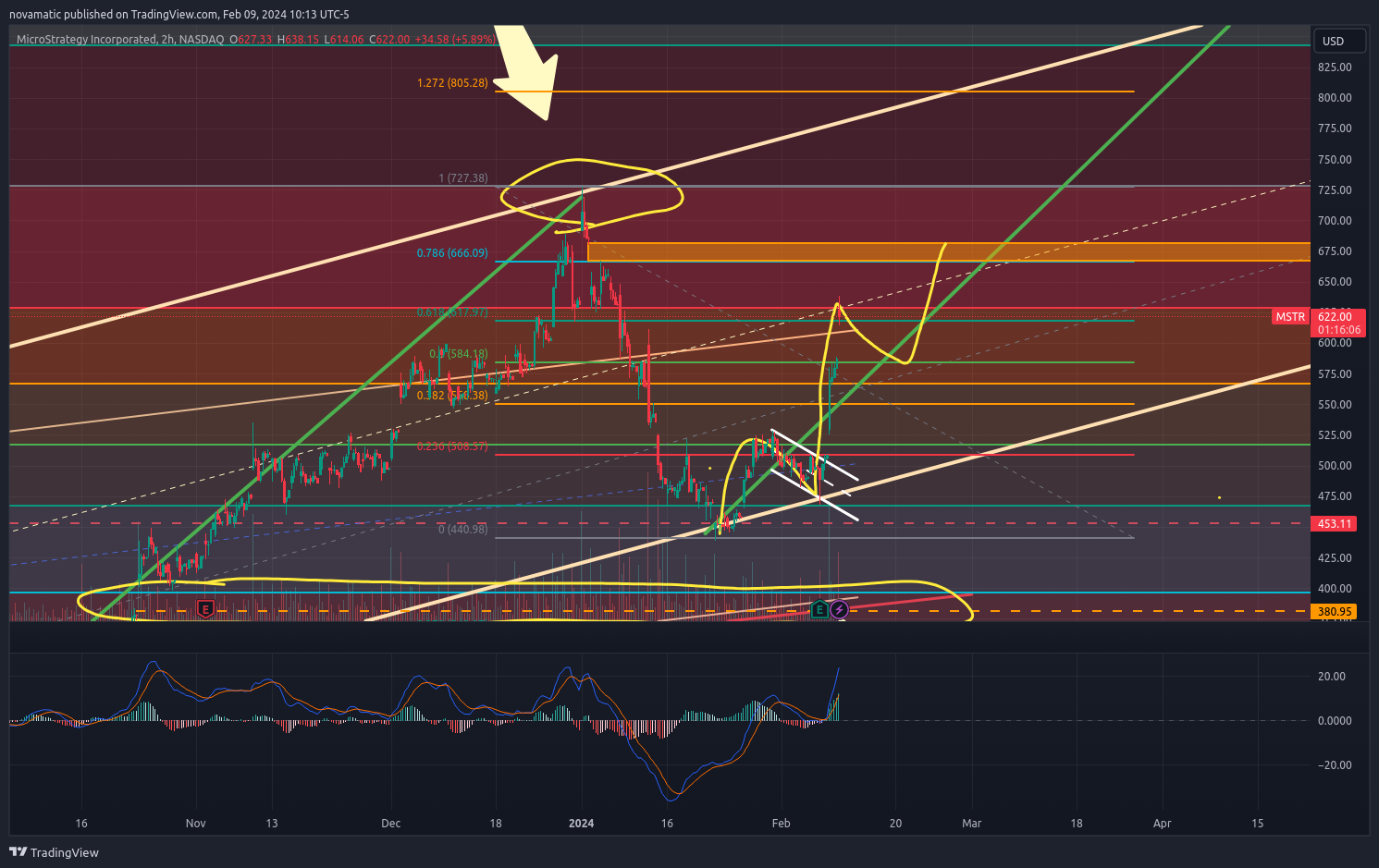
Task: Click the 1.272 (805.28) Fibonacci label
Action: [452, 83]
